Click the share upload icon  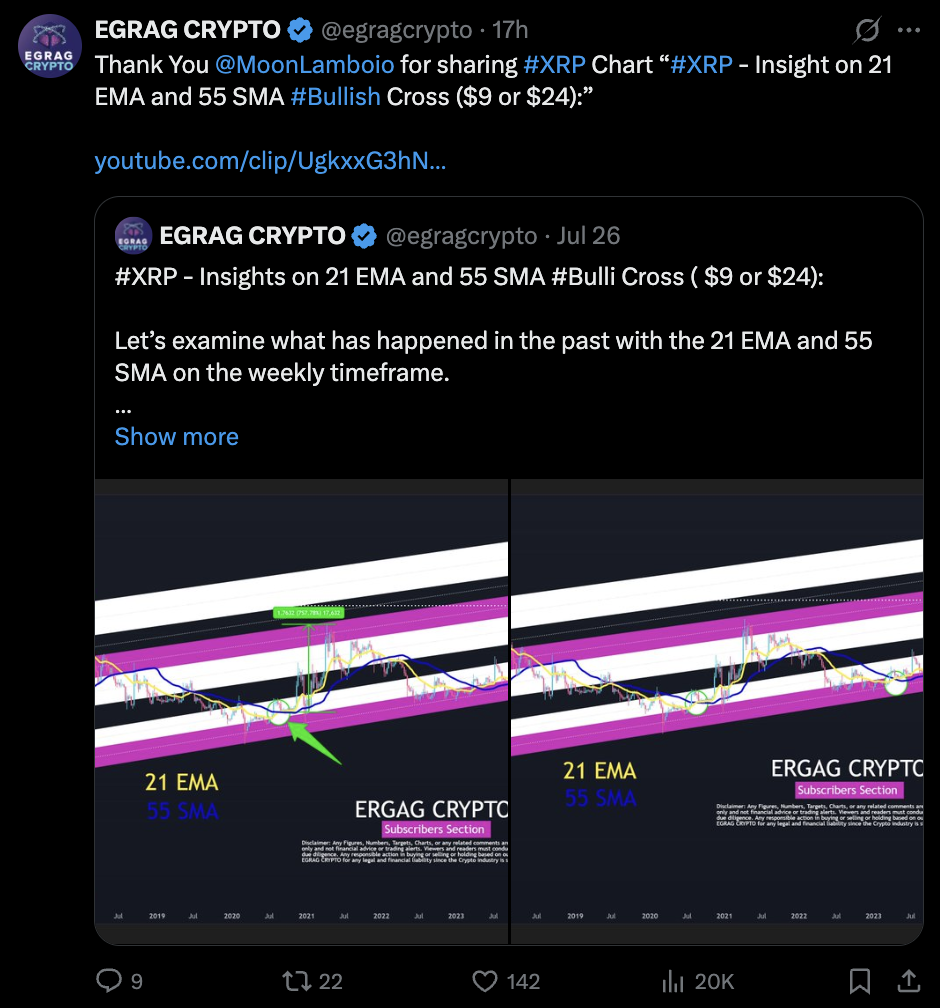coord(908,981)
